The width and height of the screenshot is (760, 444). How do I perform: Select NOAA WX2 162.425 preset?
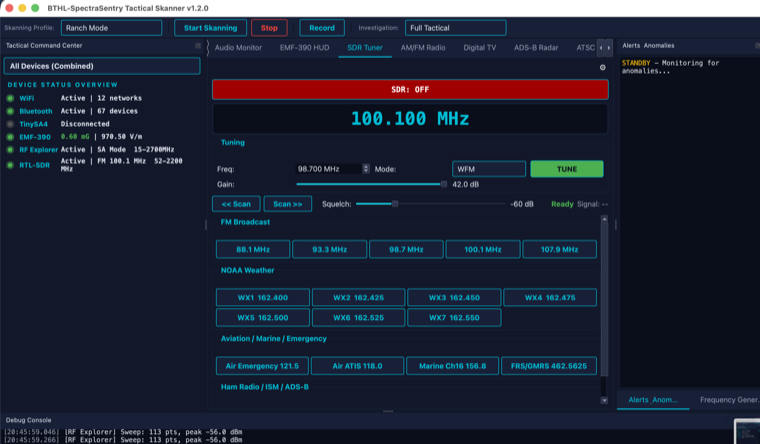point(358,297)
